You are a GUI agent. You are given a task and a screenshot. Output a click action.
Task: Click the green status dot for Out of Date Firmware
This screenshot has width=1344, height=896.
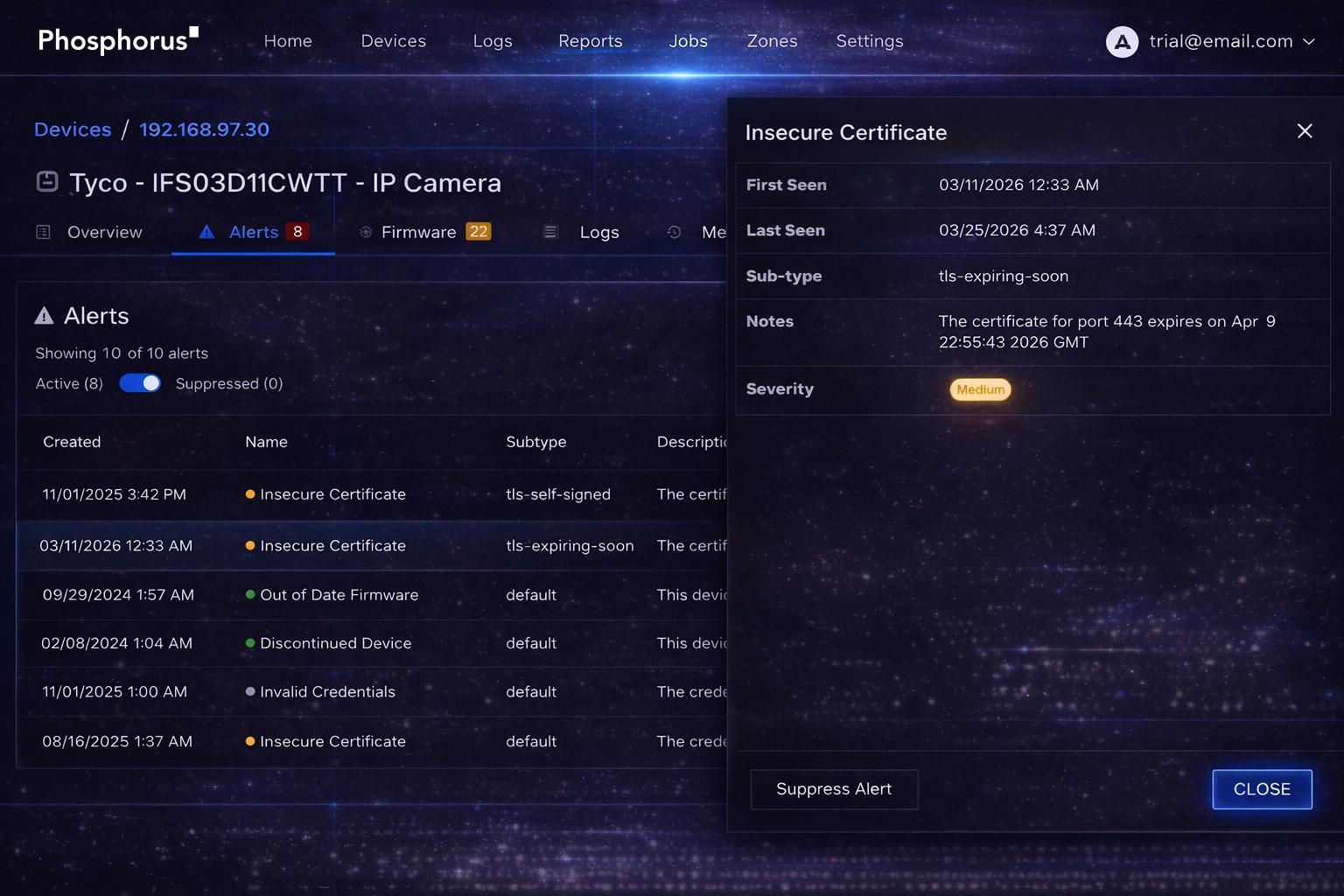[x=249, y=595]
